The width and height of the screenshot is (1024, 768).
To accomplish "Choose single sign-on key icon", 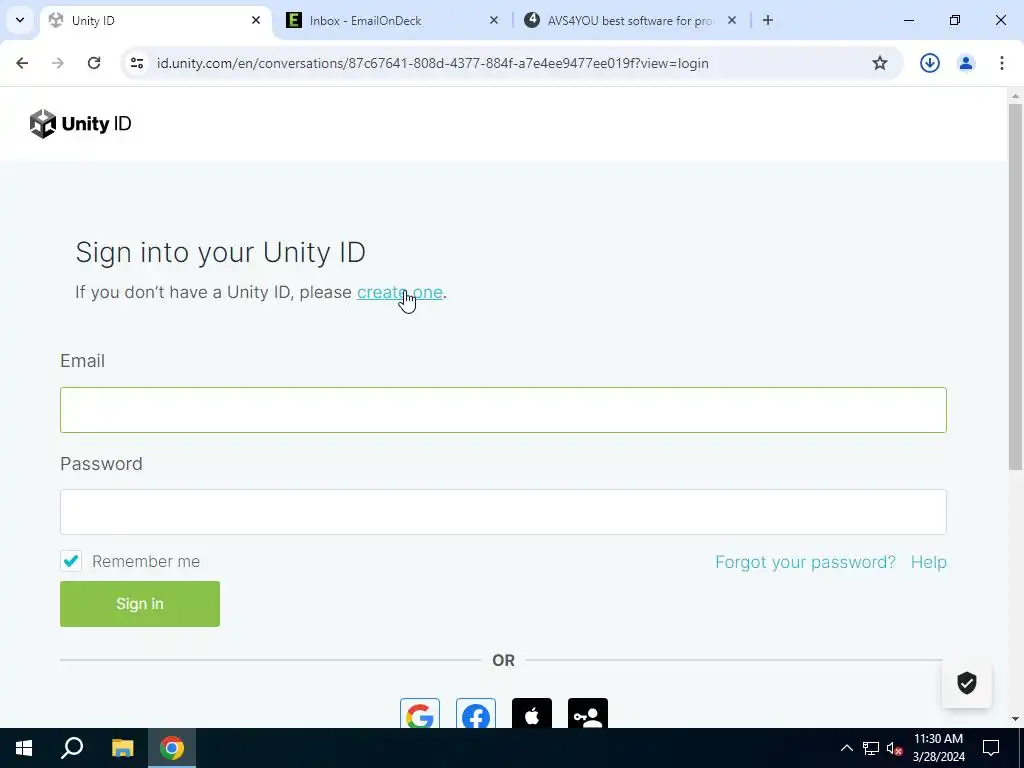I will pyautogui.click(x=588, y=714).
